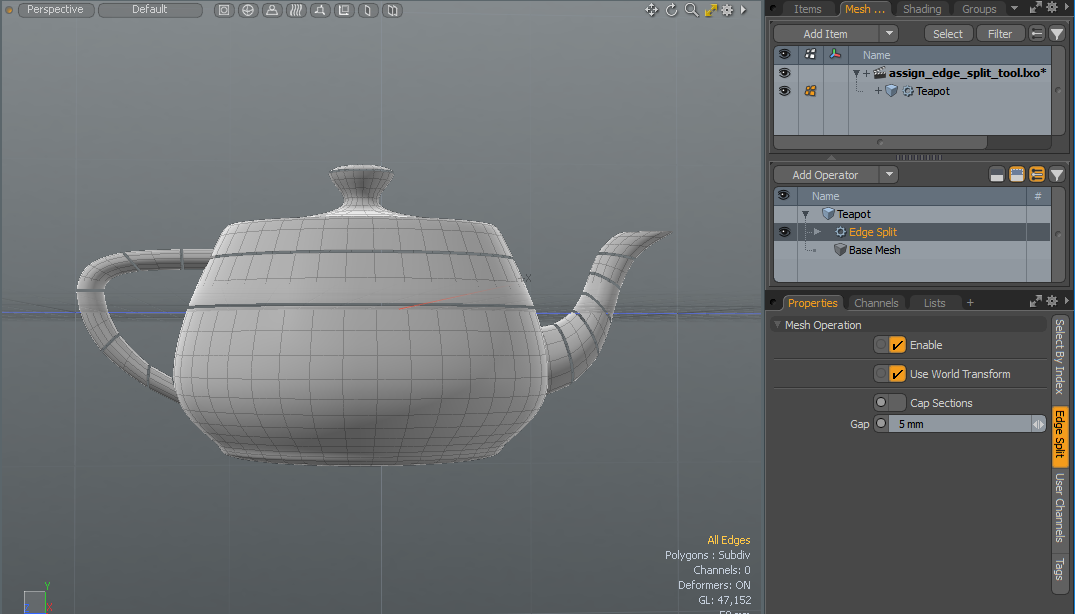The width and height of the screenshot is (1075, 614).
Task: Click the viewport pan (move) icon
Action: tap(651, 10)
